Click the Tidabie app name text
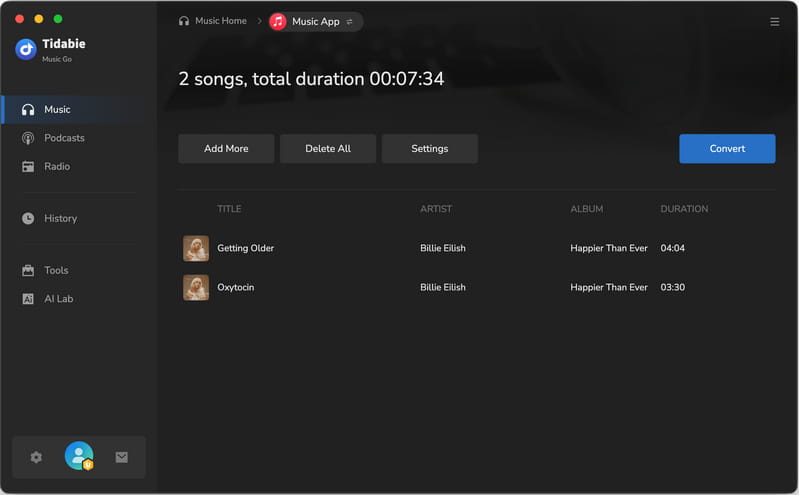 pyautogui.click(x=64, y=44)
